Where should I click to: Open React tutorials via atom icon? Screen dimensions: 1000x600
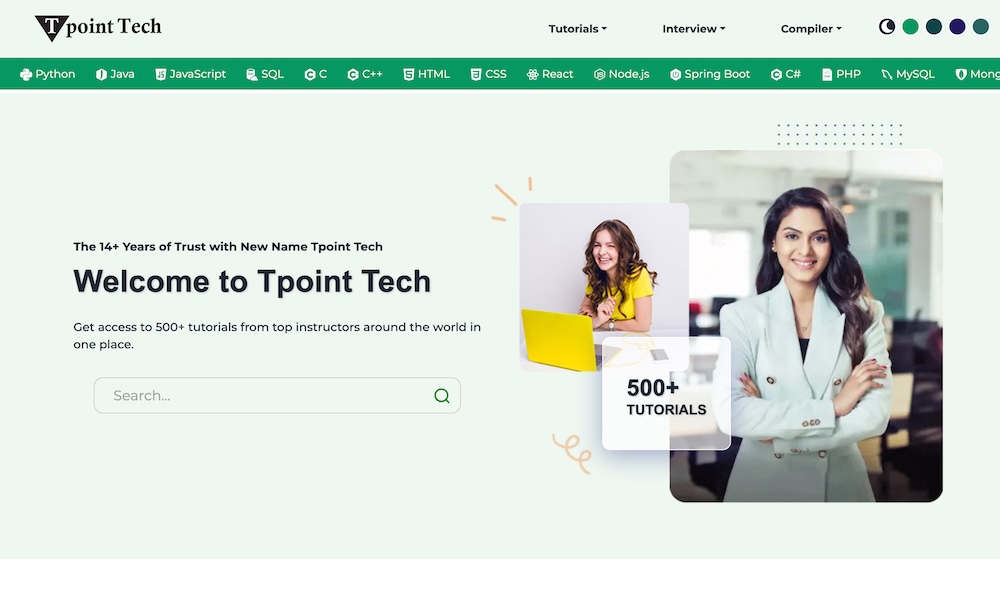point(533,74)
